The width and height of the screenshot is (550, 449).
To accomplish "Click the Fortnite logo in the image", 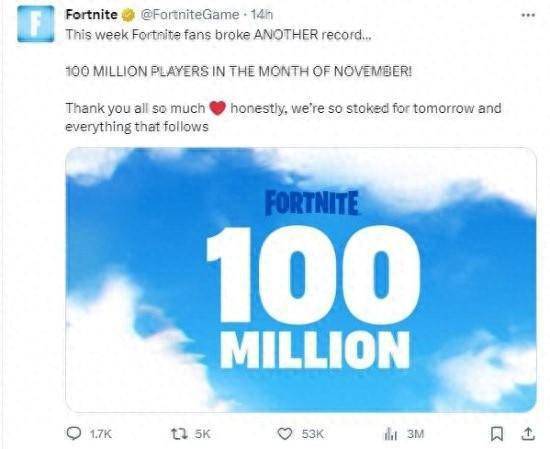I will pyautogui.click(x=312, y=203).
